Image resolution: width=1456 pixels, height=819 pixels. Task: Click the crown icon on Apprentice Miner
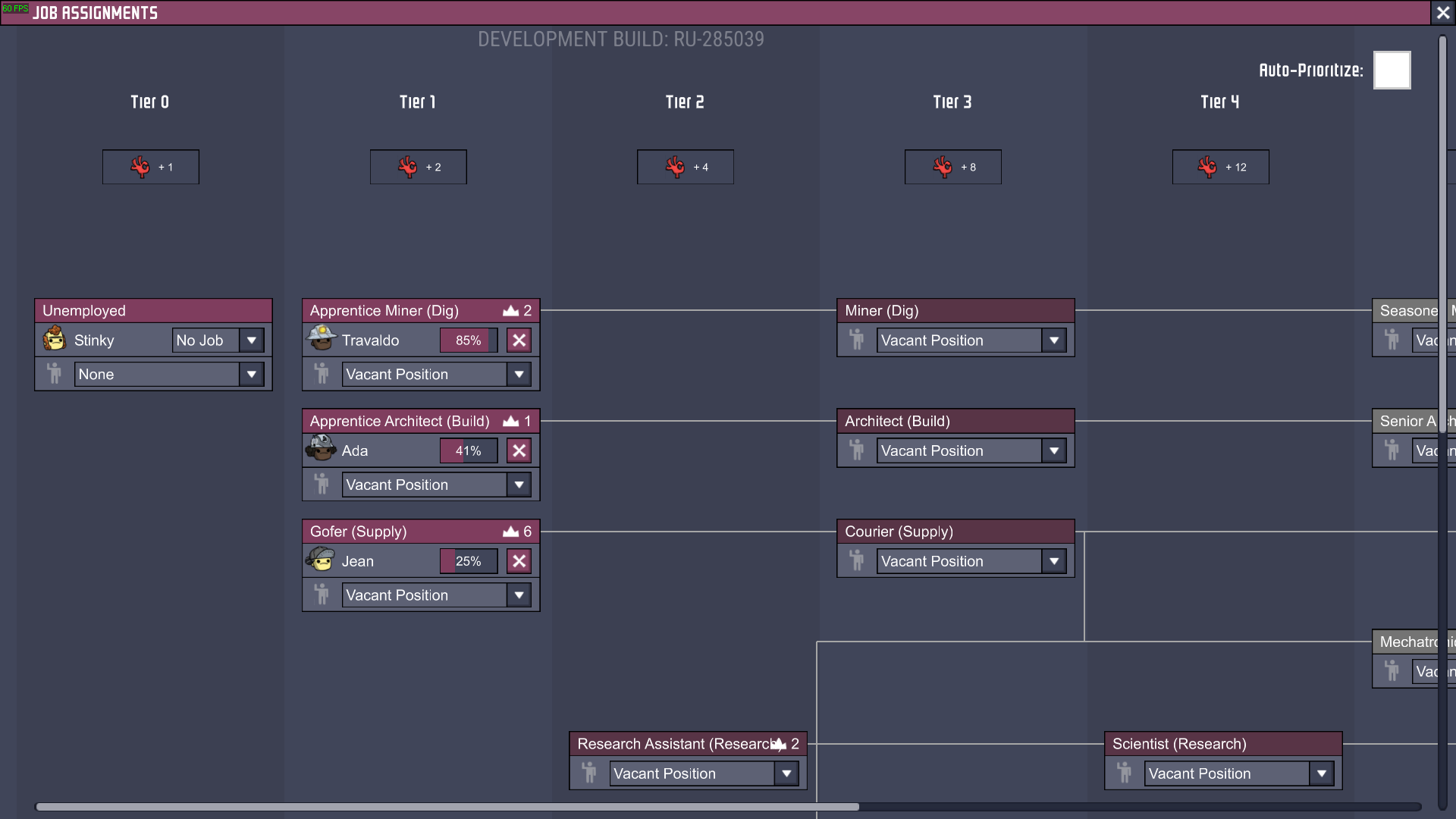coord(511,311)
